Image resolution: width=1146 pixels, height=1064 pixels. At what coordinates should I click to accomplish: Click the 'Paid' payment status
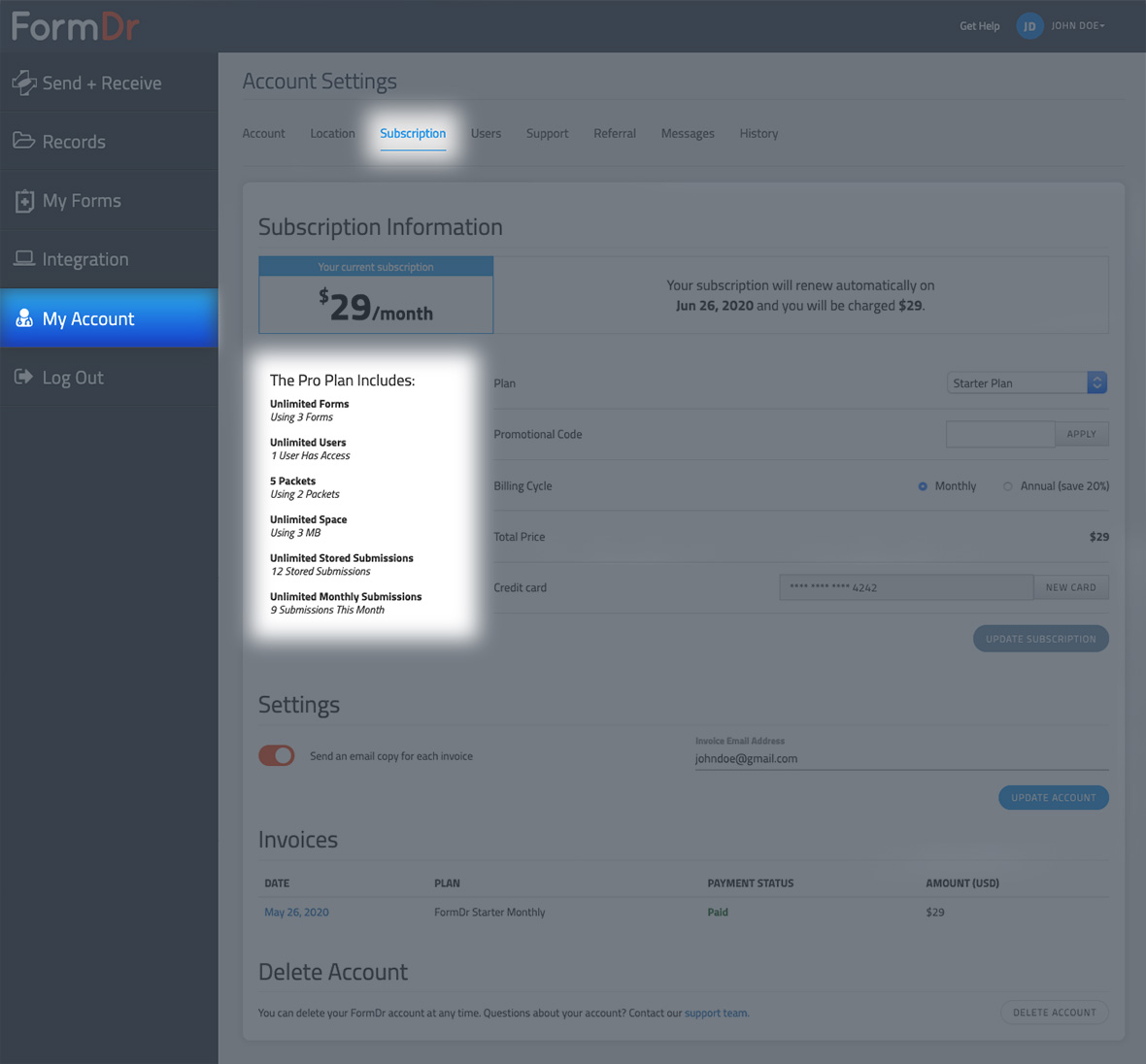coord(718,912)
